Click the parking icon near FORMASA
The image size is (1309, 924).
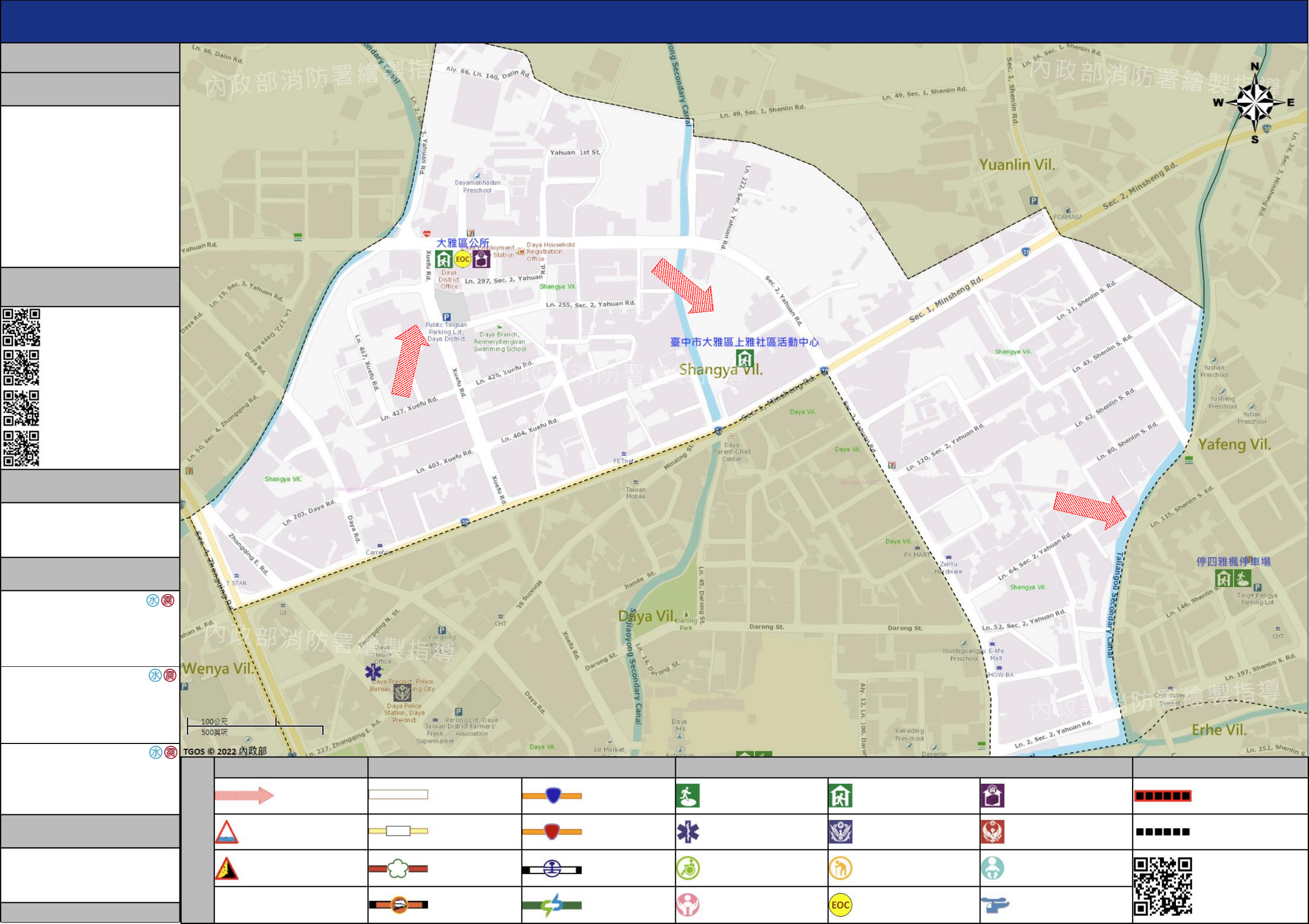coord(1034,201)
